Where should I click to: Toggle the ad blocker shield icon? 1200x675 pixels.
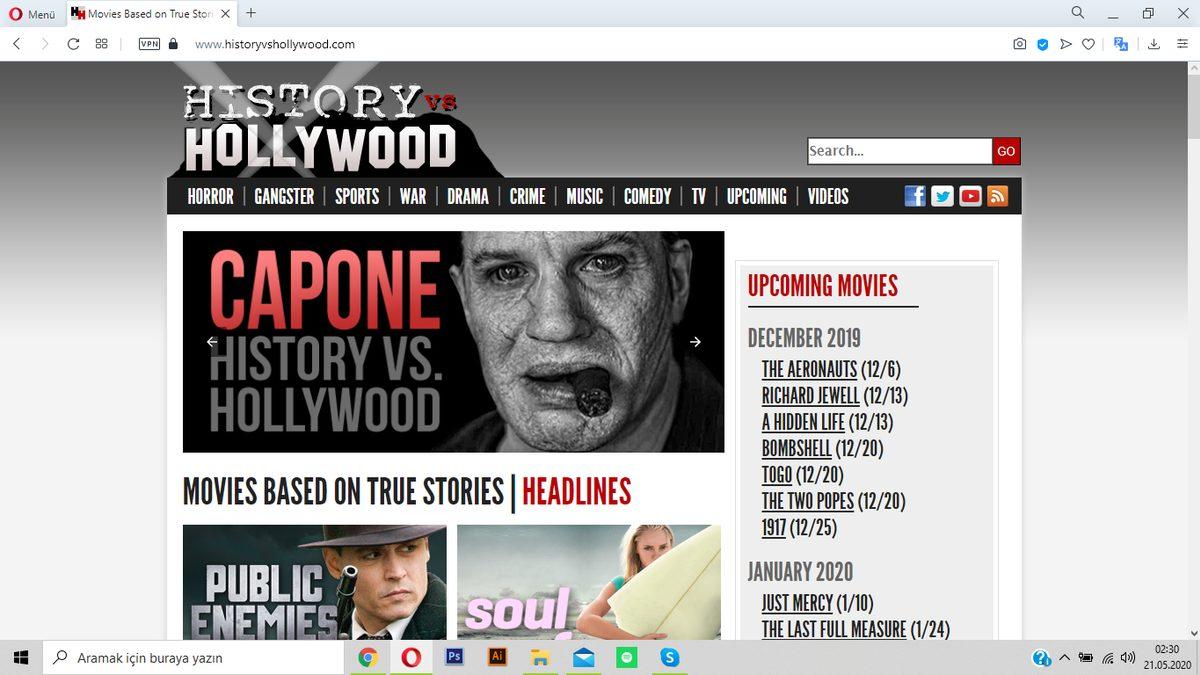coord(1042,44)
